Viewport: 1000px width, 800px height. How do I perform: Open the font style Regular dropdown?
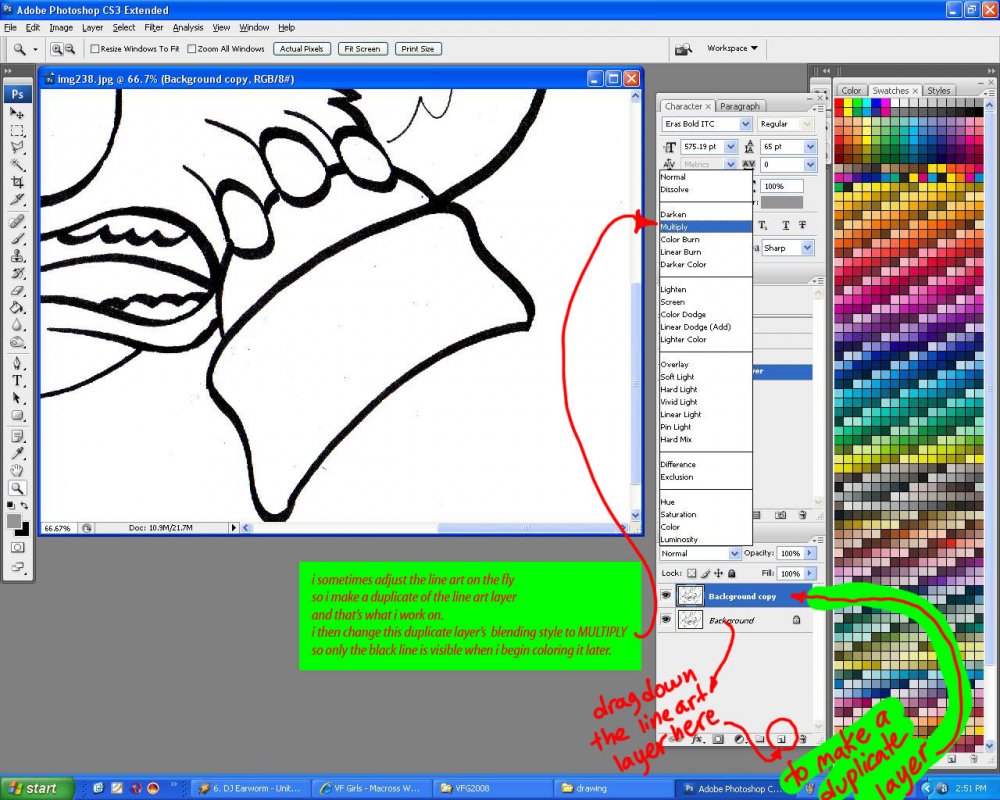pyautogui.click(x=807, y=124)
